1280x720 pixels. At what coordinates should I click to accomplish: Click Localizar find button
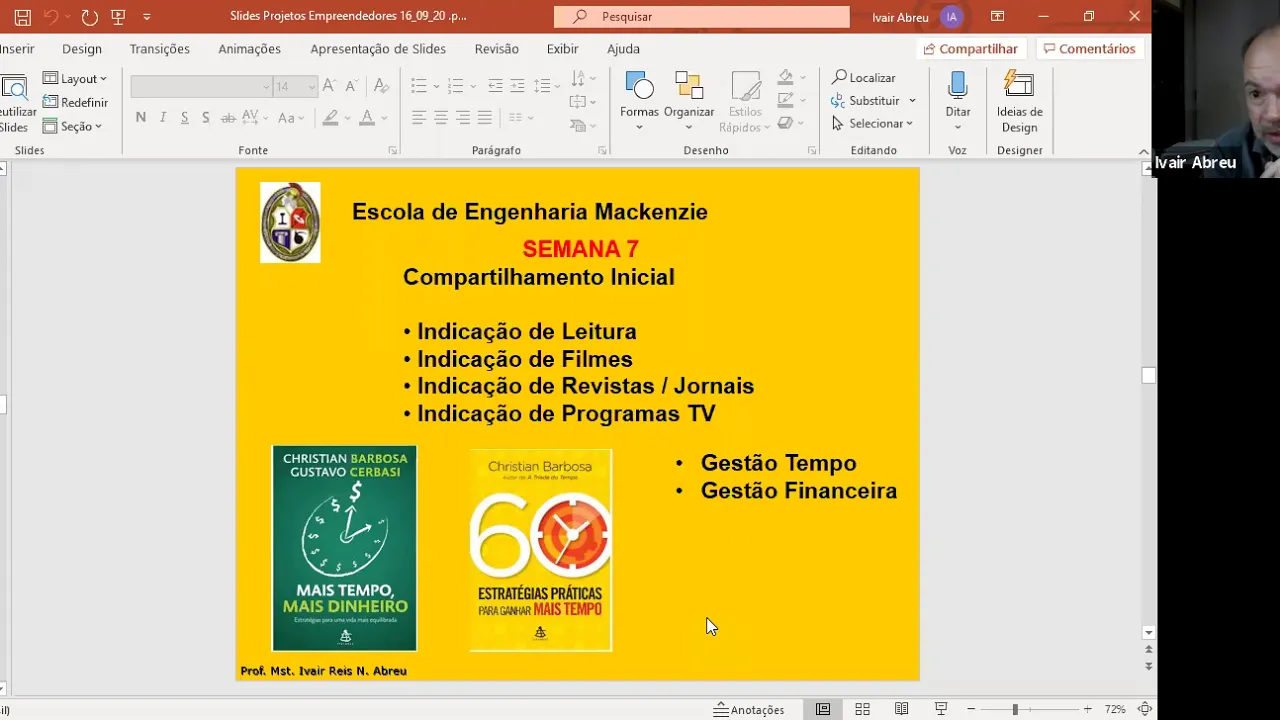pos(864,77)
